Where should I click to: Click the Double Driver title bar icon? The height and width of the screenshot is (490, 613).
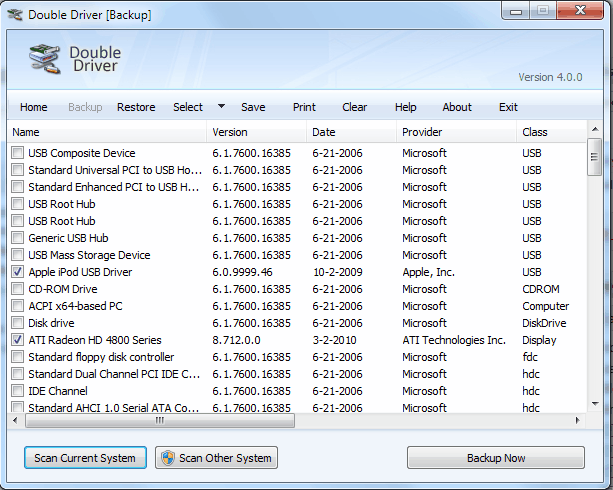(x=15, y=15)
